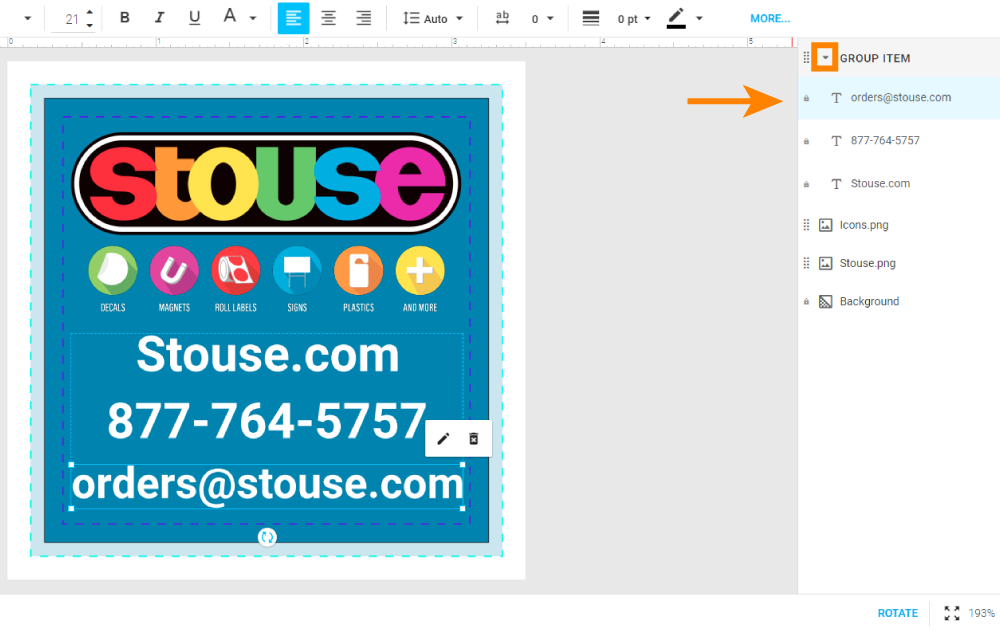Click the stouse logo image on canvas
Screen dimensions: 1000x631
click(x=265, y=184)
